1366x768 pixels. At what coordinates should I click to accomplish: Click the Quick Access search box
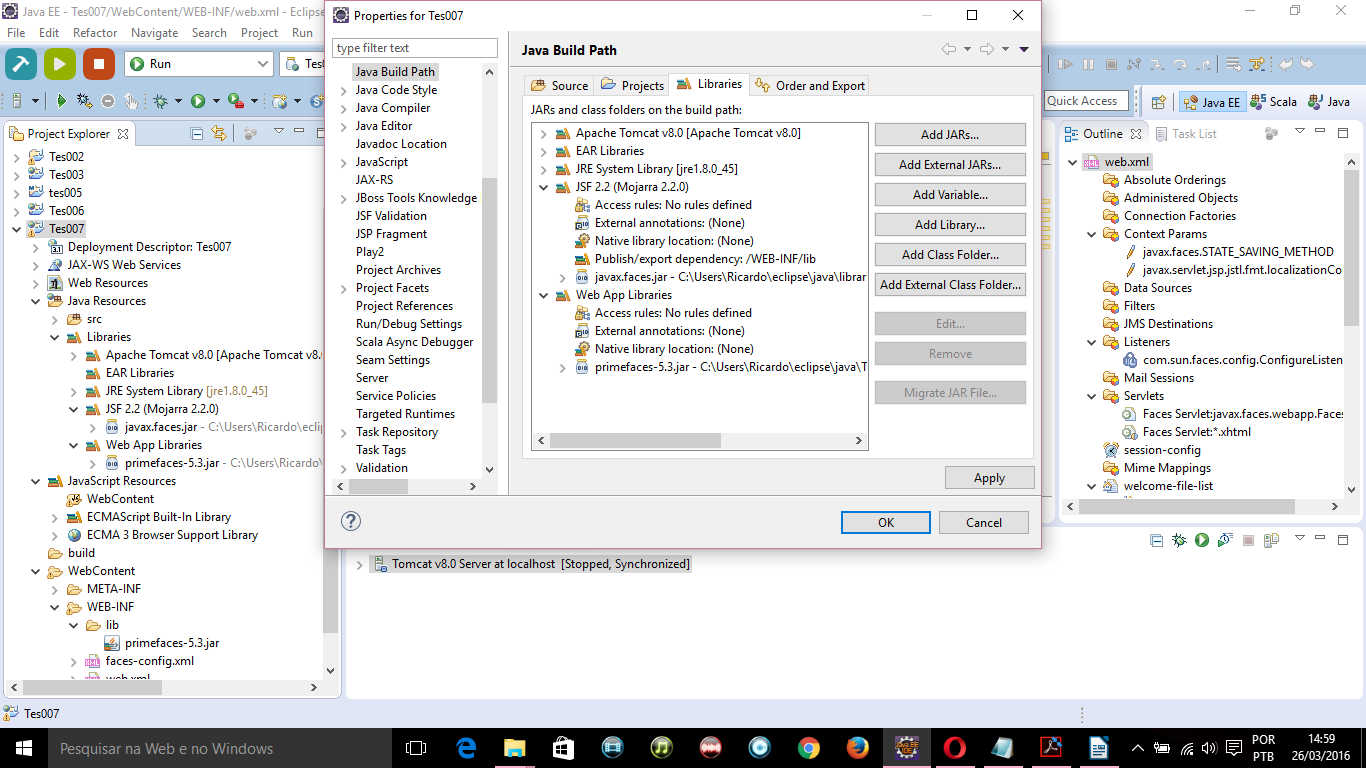1086,101
